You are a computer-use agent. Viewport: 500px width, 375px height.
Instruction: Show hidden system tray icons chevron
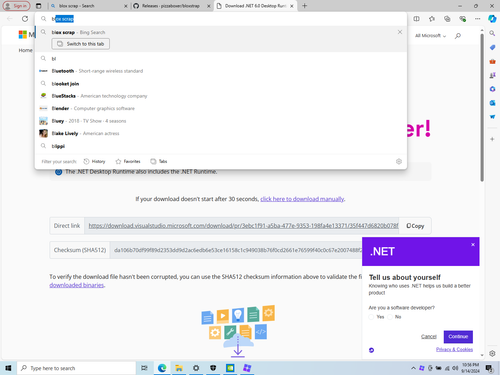click(x=413, y=368)
